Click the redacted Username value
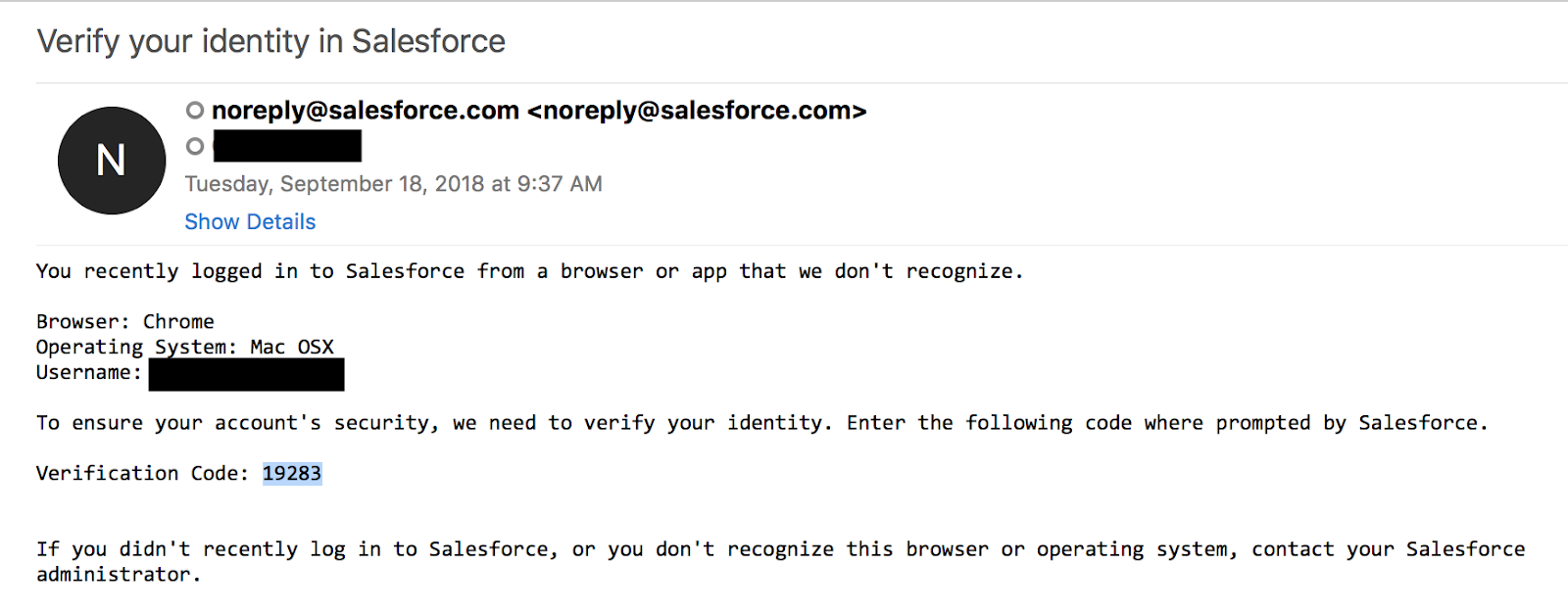This screenshot has width=1568, height=612. (246, 374)
